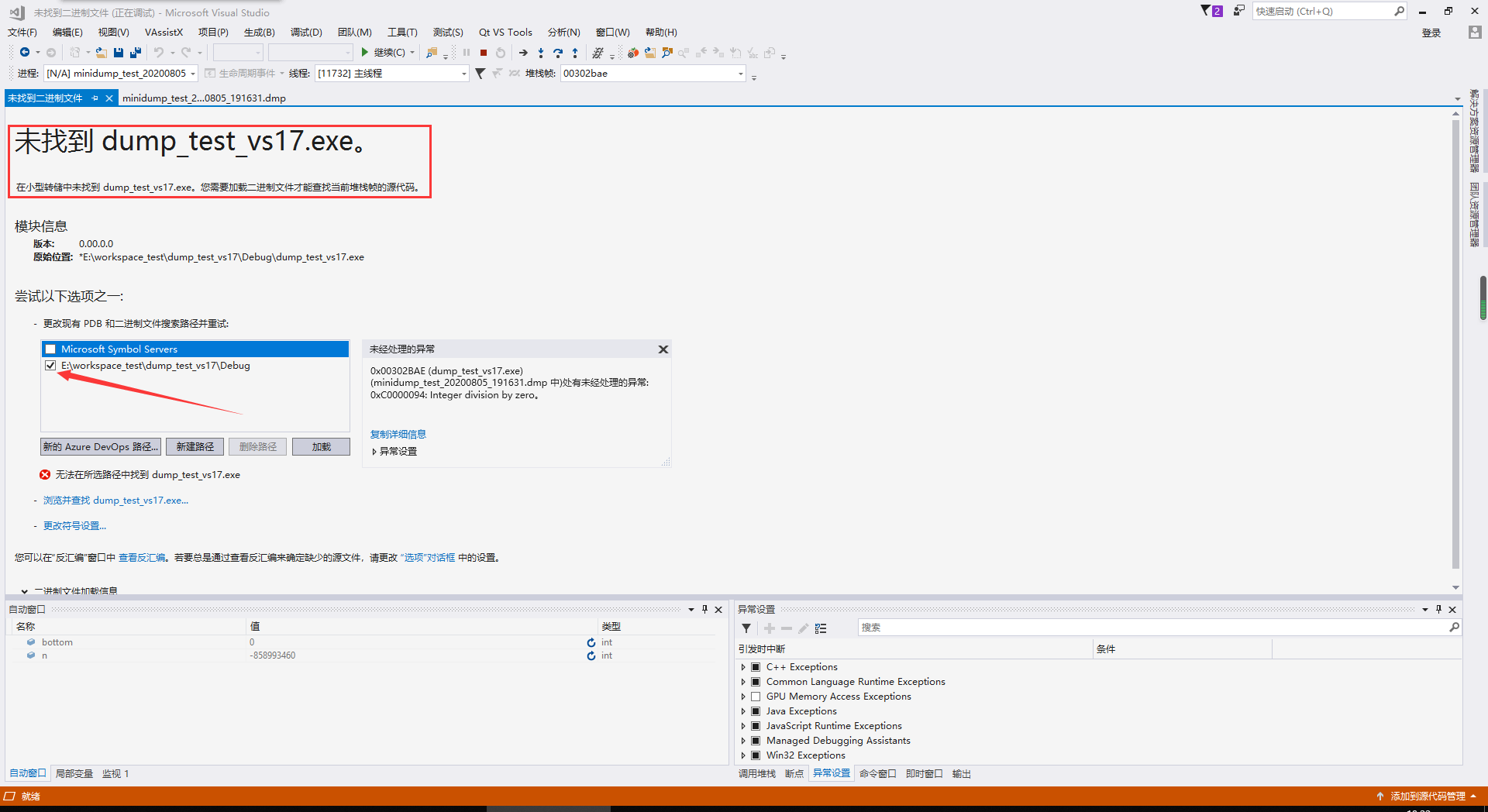Toggle Win32 Exceptions checkbox
1488x812 pixels.
coord(756,755)
